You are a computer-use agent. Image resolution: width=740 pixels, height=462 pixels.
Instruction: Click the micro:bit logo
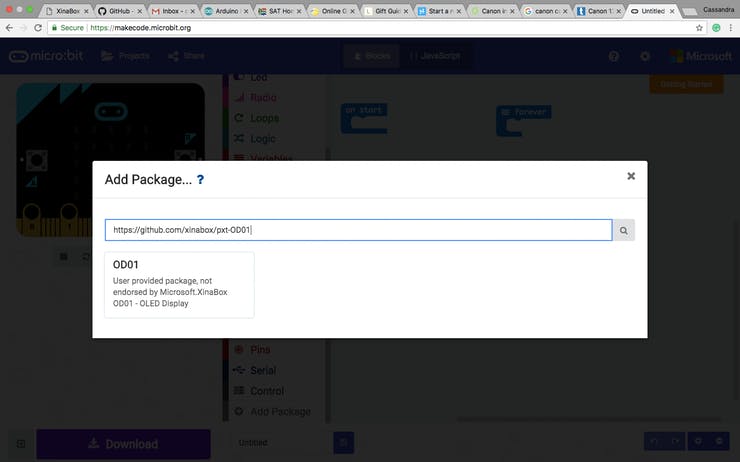pyautogui.click(x=46, y=56)
